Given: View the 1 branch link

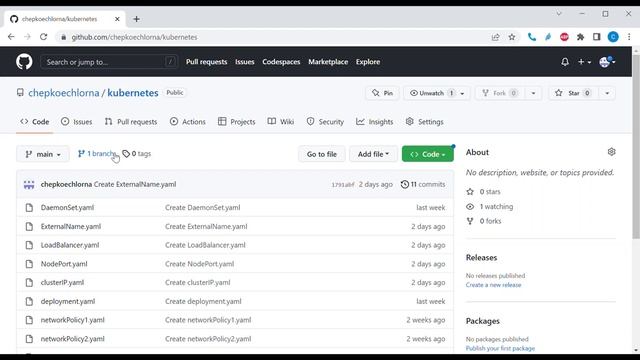Looking at the screenshot, I should [x=97, y=154].
